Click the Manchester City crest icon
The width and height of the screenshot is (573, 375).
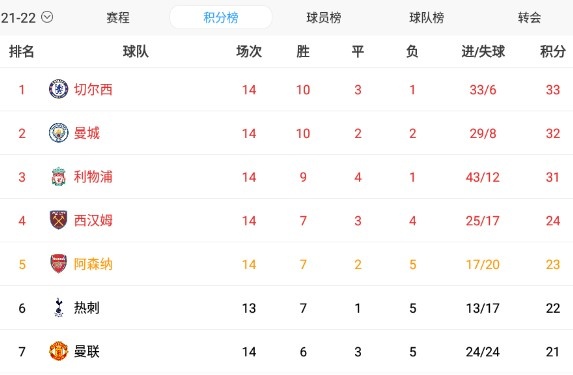58,133
